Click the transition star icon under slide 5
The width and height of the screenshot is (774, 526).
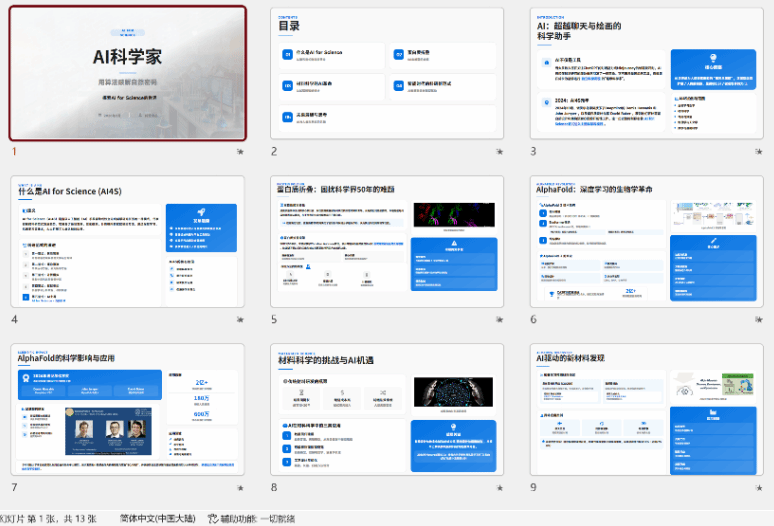499,320
